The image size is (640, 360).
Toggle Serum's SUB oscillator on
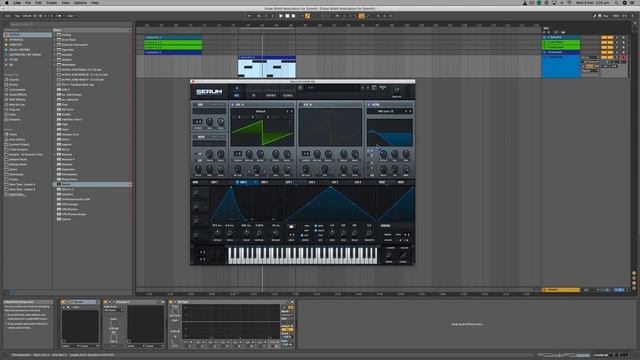195,105
